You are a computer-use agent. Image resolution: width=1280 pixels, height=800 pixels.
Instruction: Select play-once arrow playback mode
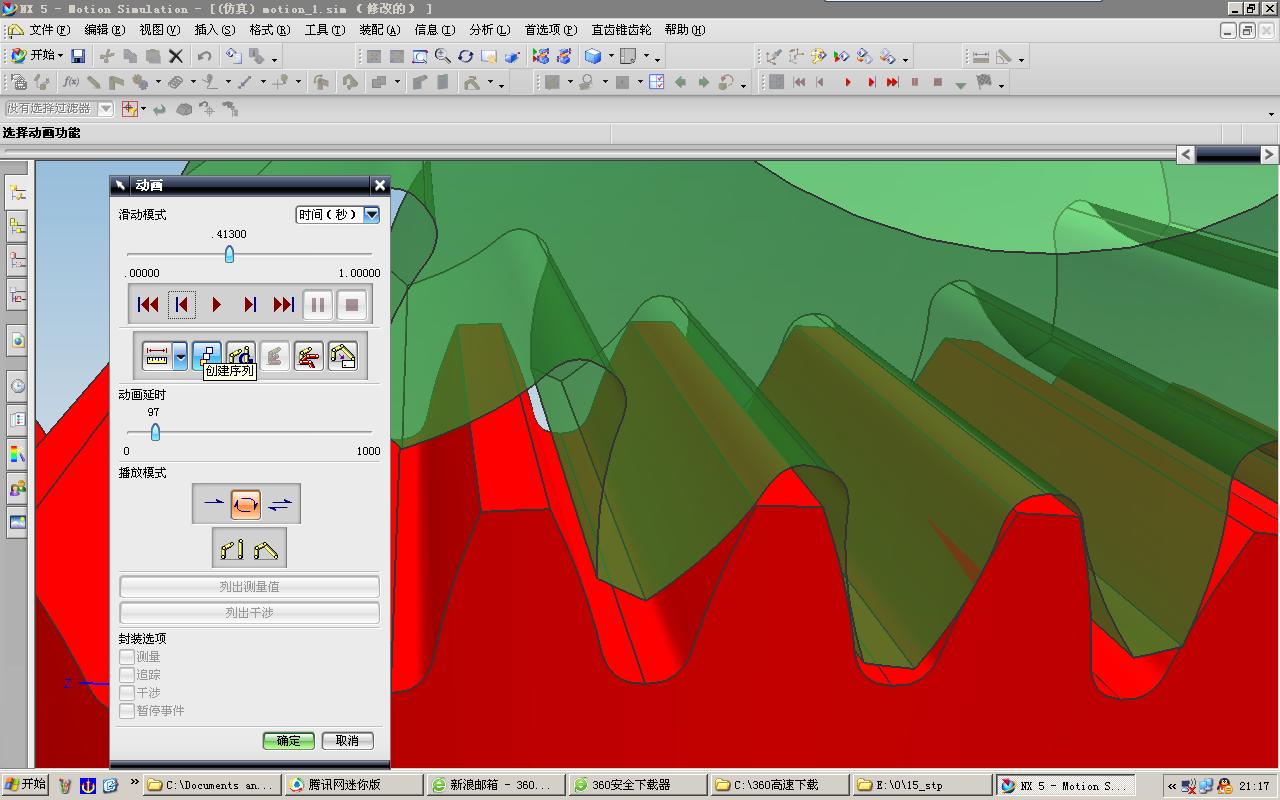click(213, 504)
